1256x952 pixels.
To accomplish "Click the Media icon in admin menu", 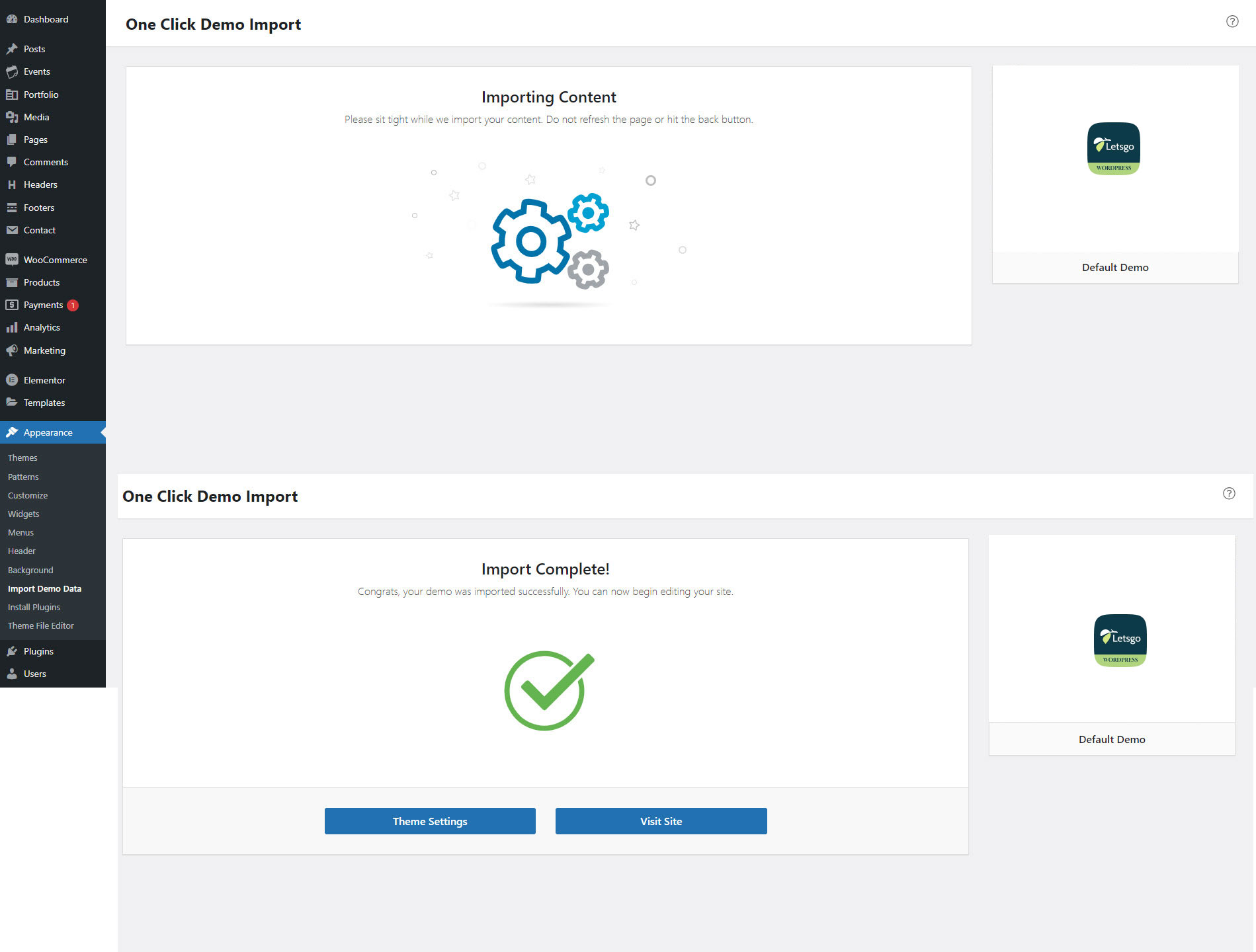I will (x=12, y=117).
